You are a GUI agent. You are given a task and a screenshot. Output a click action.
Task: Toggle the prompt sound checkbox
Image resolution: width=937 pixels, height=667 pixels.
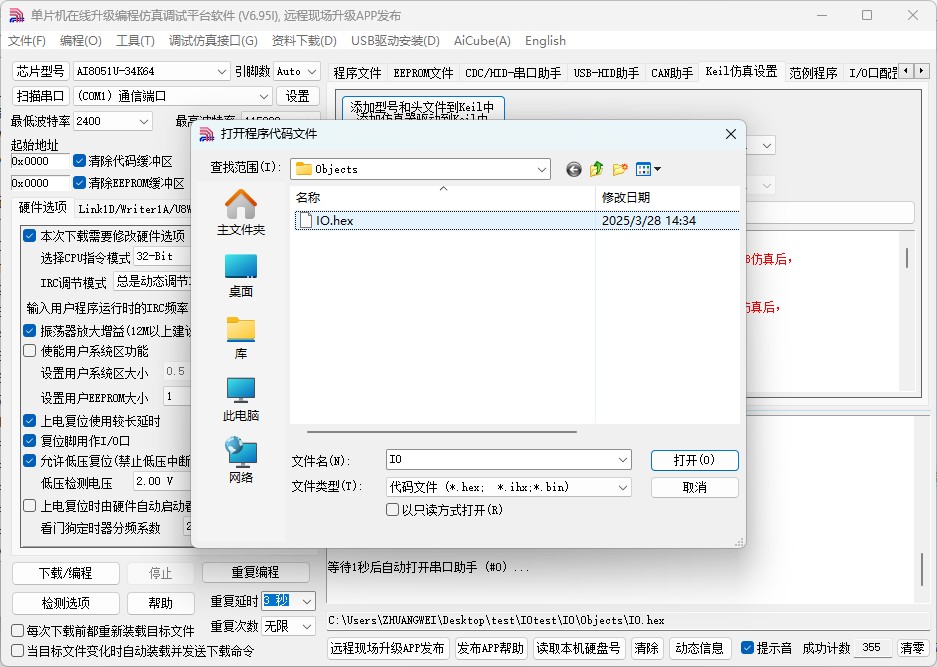click(x=747, y=648)
